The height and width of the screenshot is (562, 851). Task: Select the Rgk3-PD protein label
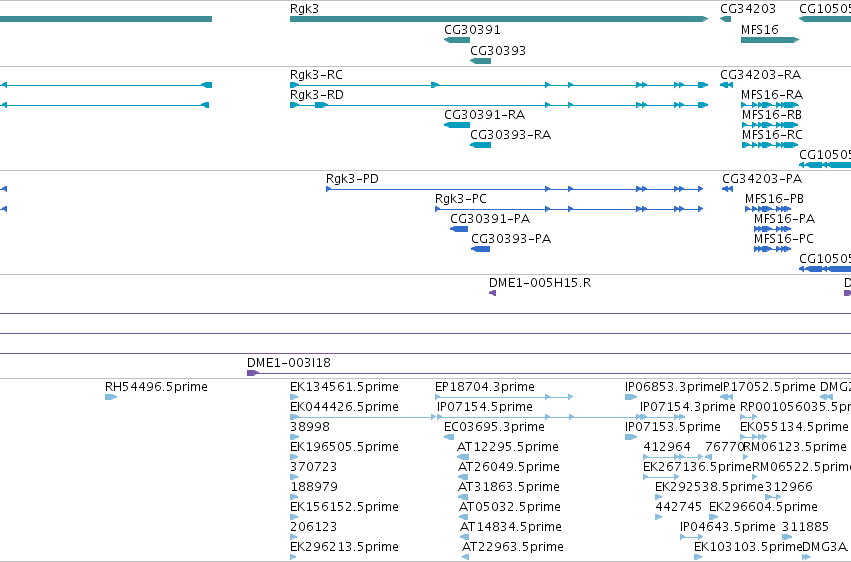point(352,179)
